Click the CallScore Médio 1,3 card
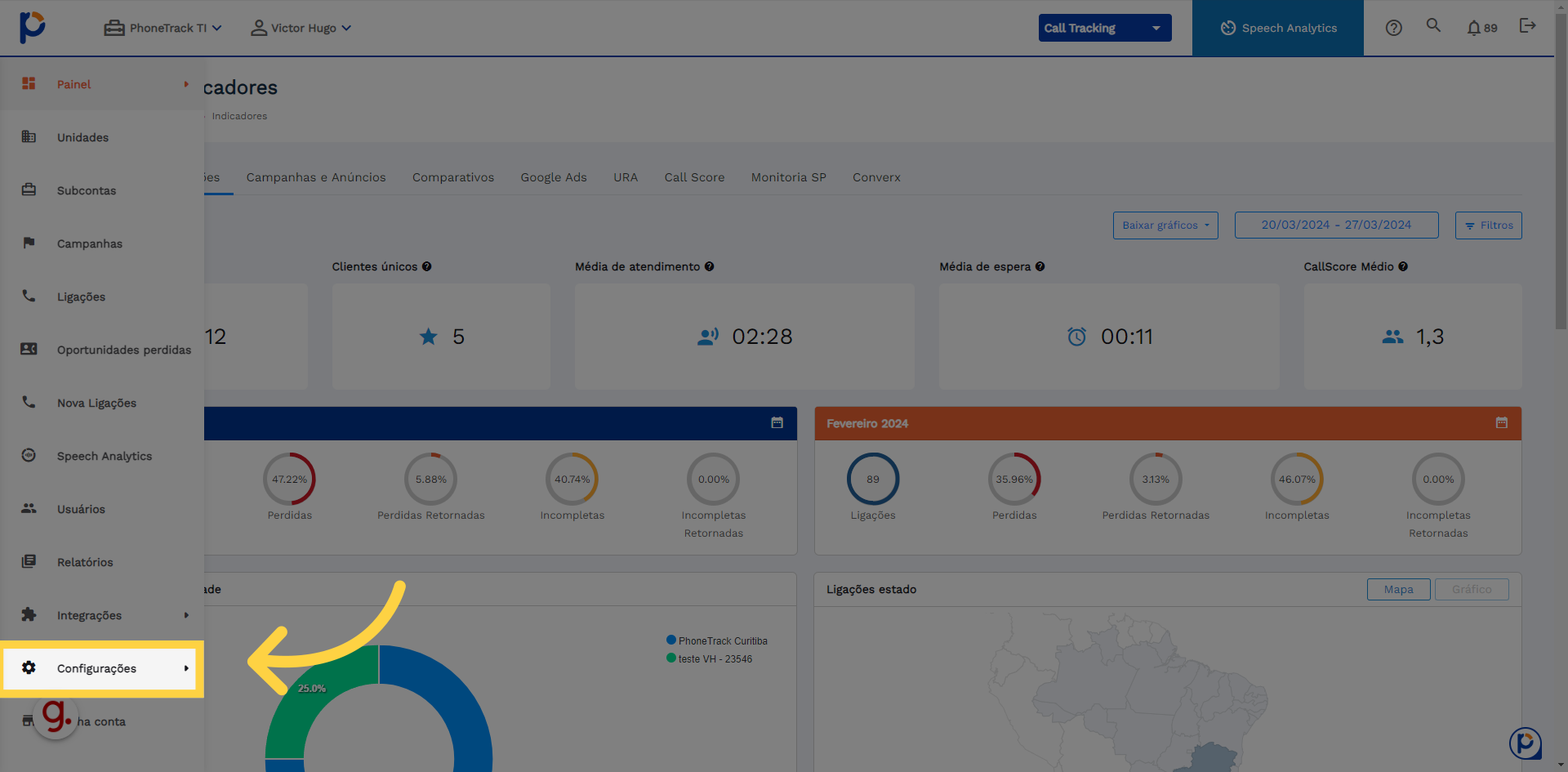Screen dimensions: 1568x772 1413,337
